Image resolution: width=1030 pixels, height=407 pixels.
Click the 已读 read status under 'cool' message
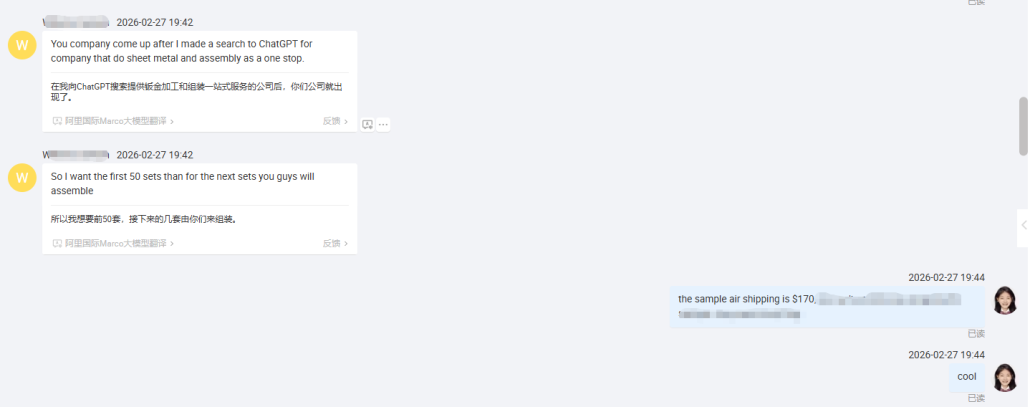click(976, 398)
